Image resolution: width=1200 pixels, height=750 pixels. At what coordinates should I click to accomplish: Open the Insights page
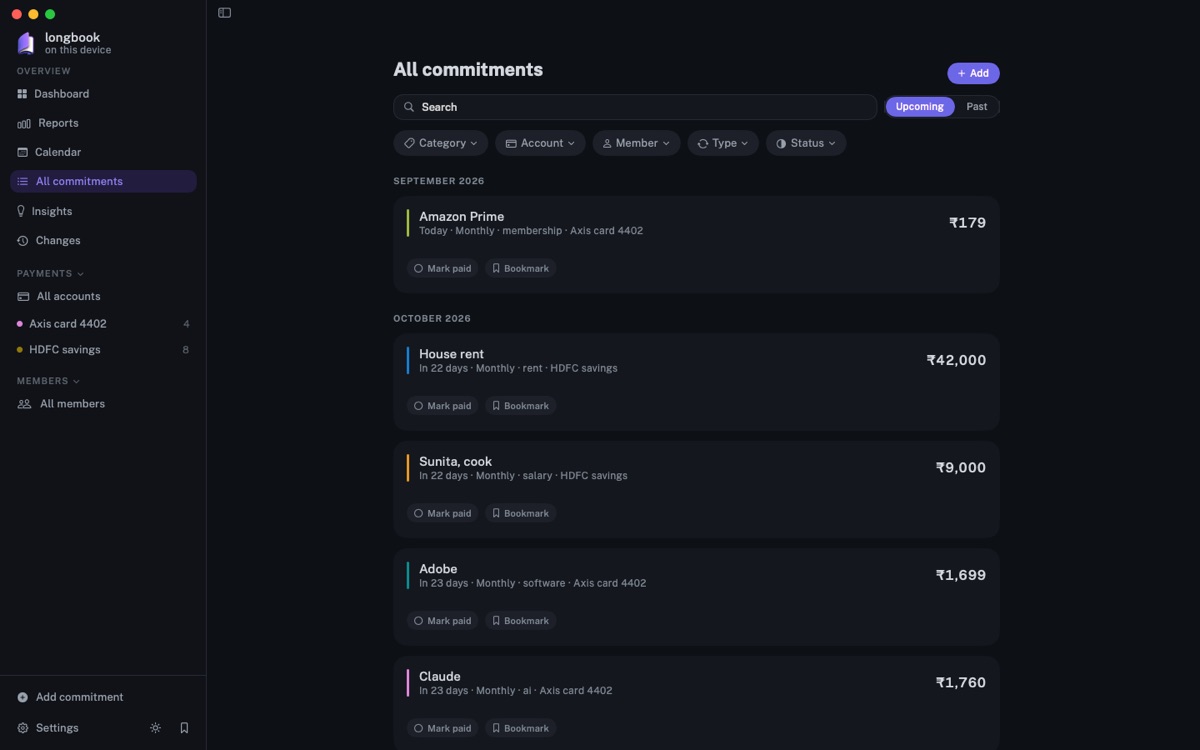pos(103,211)
